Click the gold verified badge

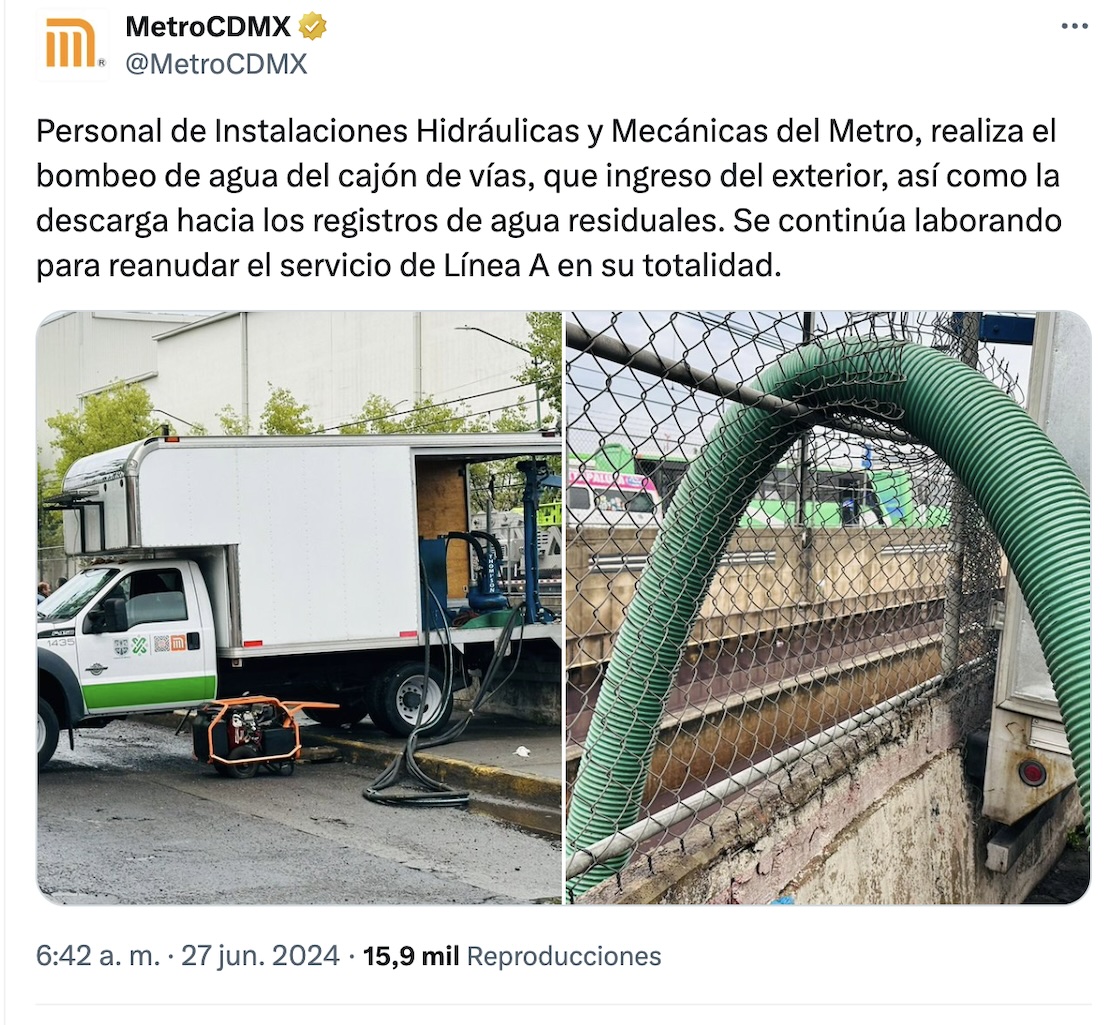tap(312, 26)
